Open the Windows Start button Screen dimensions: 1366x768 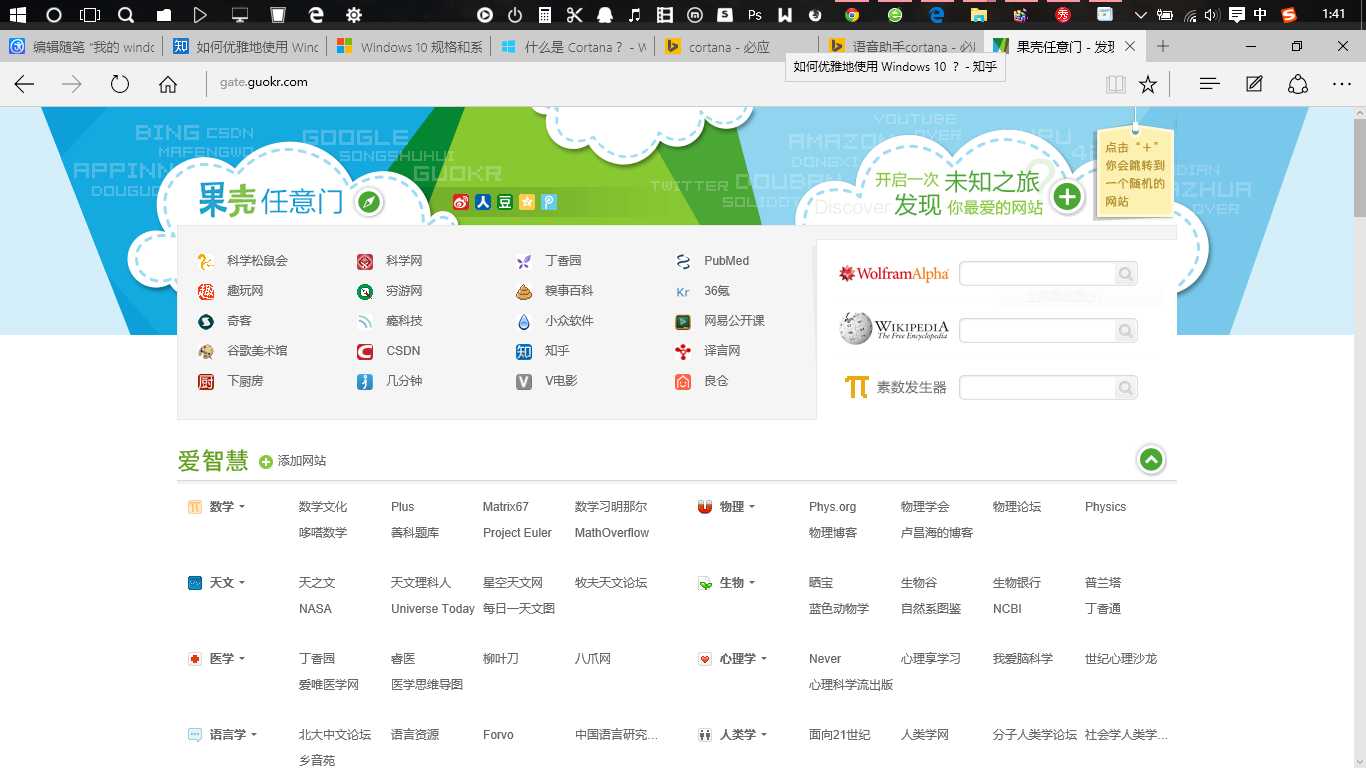pyautogui.click(x=17, y=15)
